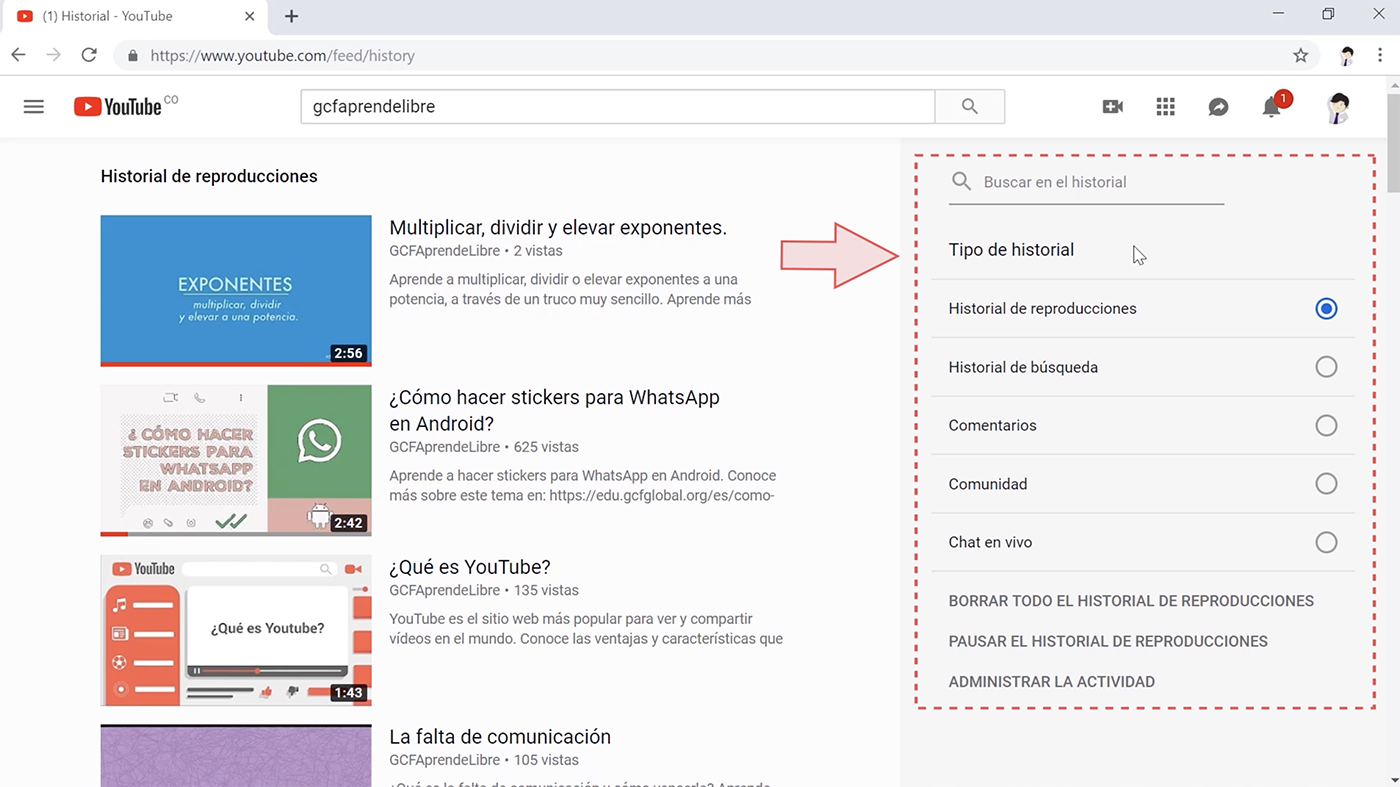Click PAUSAR EL HISTORIAL DE REPRODUCCIONES

pos(1108,641)
